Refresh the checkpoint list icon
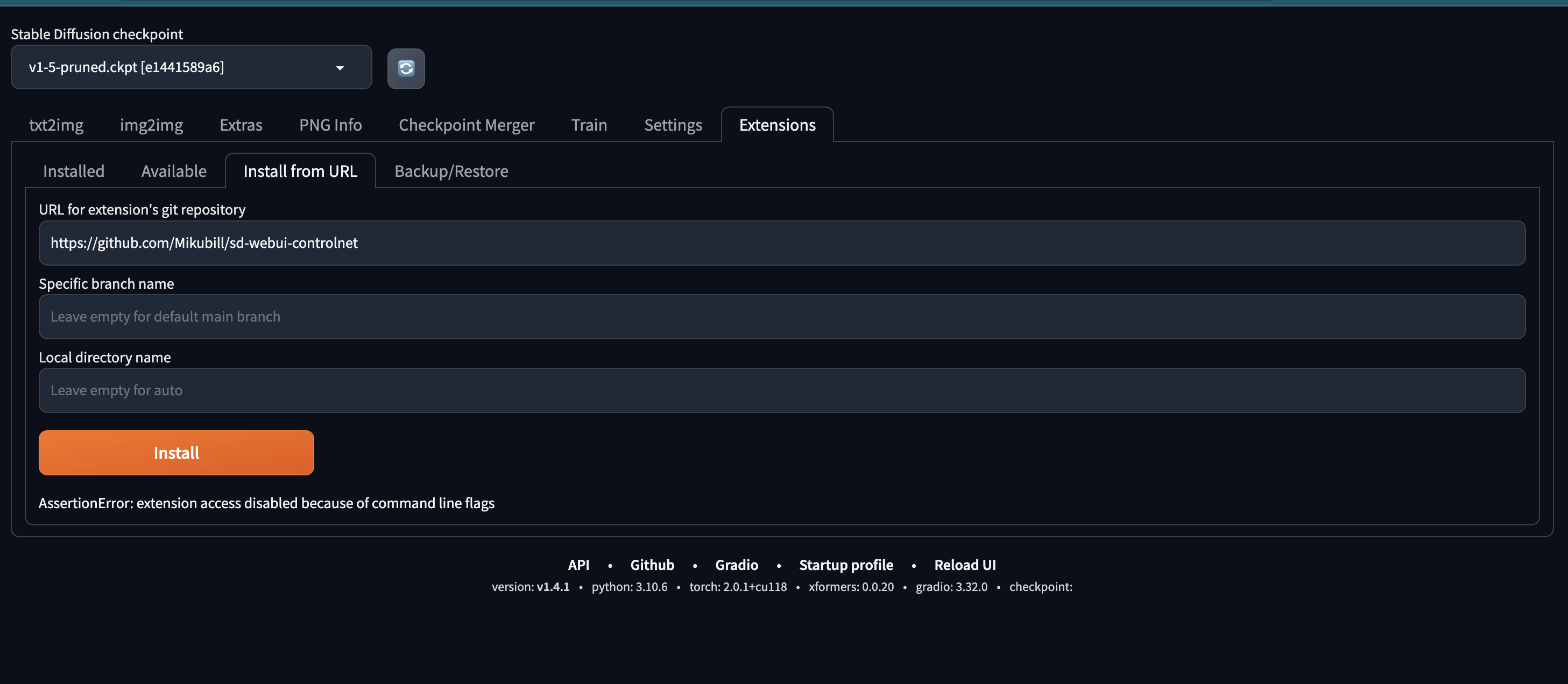The image size is (1568, 684). tap(406, 68)
